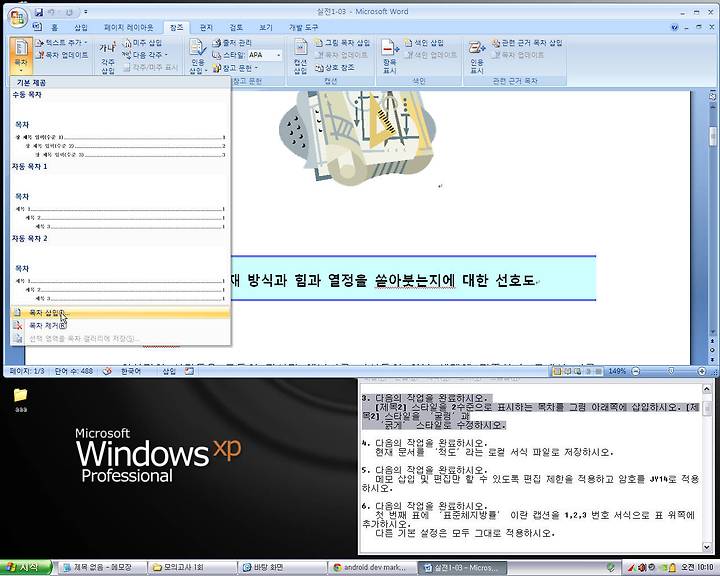The width and height of the screenshot is (720, 576).
Task: Select 목차 삽입 menu entry
Action: [x=120, y=313]
